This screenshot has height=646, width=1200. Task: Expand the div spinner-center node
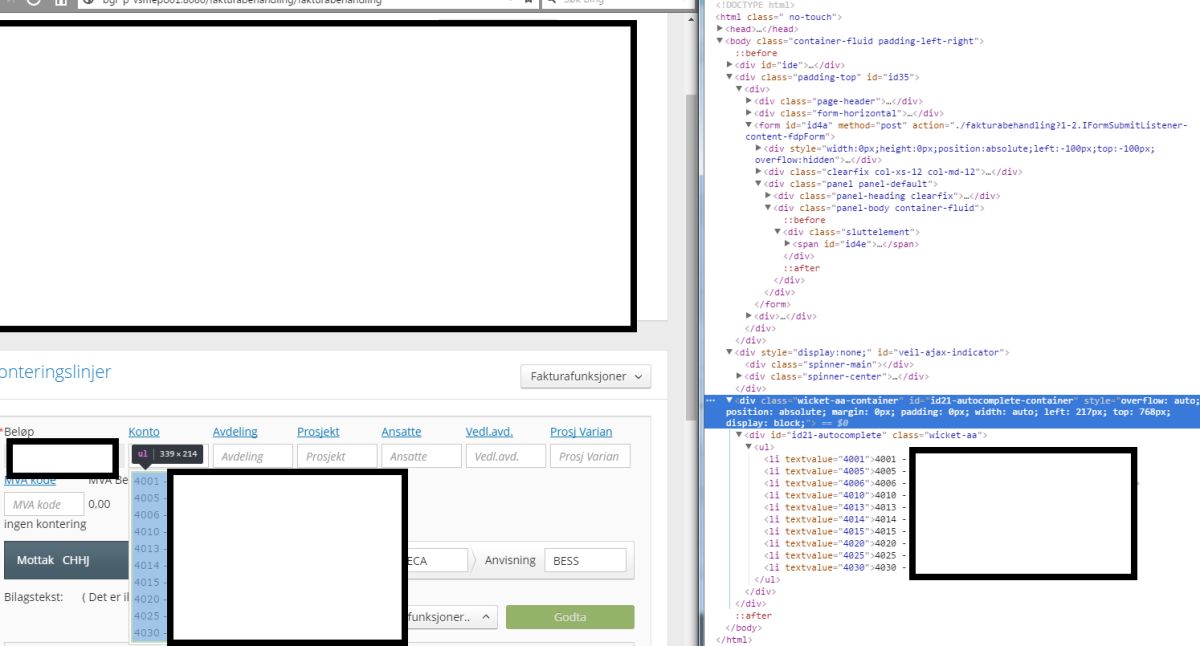pyautogui.click(x=740, y=376)
